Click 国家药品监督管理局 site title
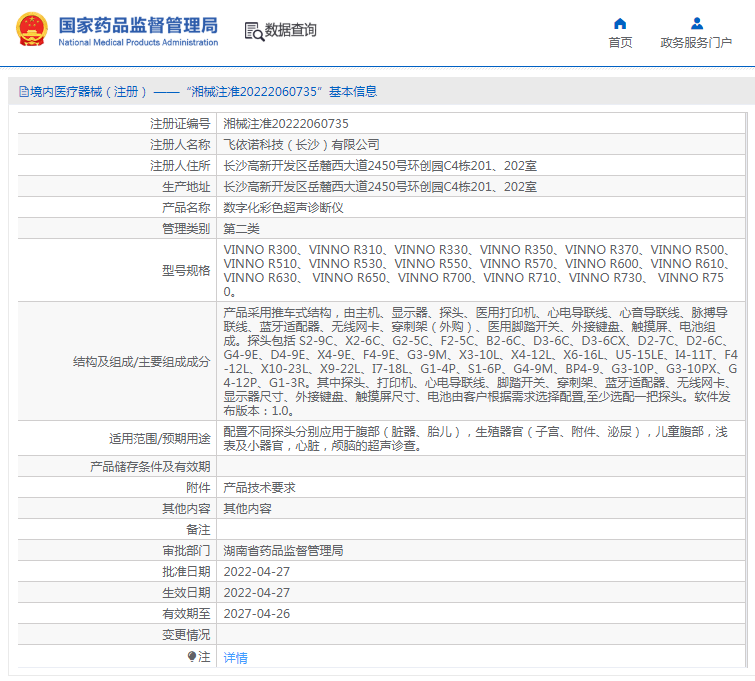The image size is (755, 681). click(x=138, y=25)
